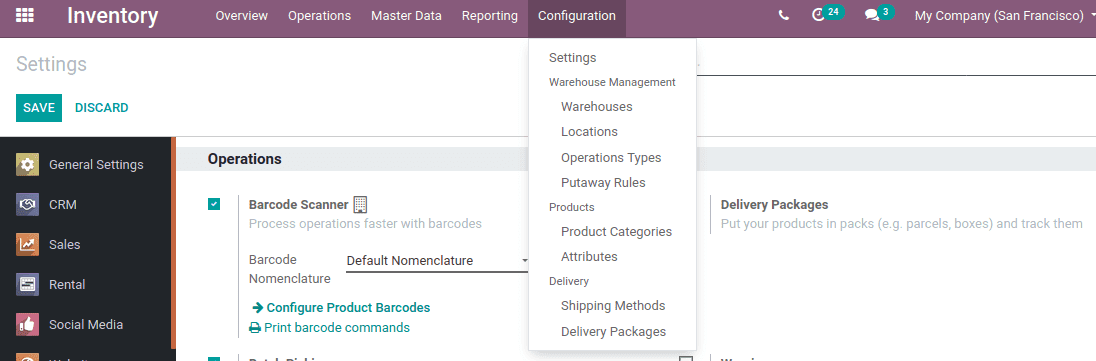Select Rental label in the settings sidebar
This screenshot has height=361, width=1096.
tap(67, 285)
